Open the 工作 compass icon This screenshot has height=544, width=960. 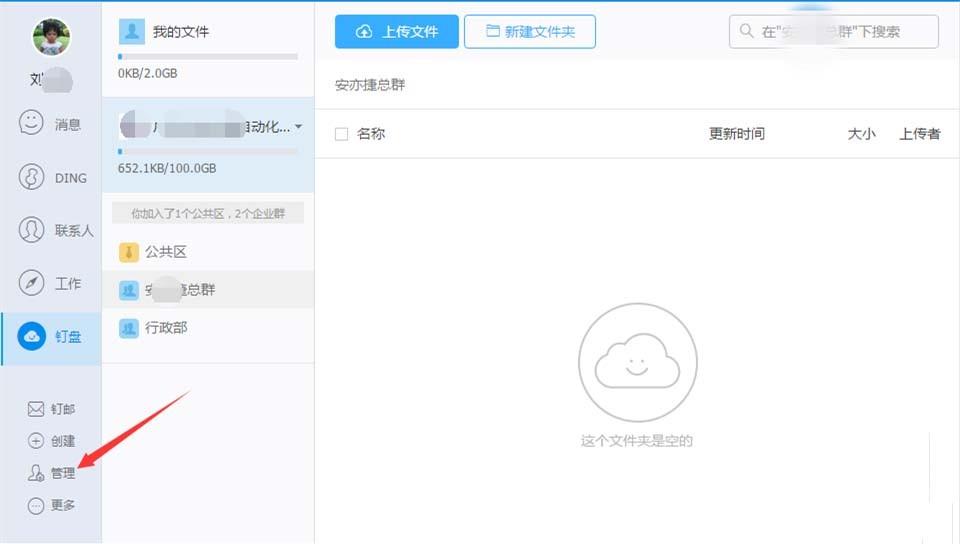pyautogui.click(x=31, y=283)
